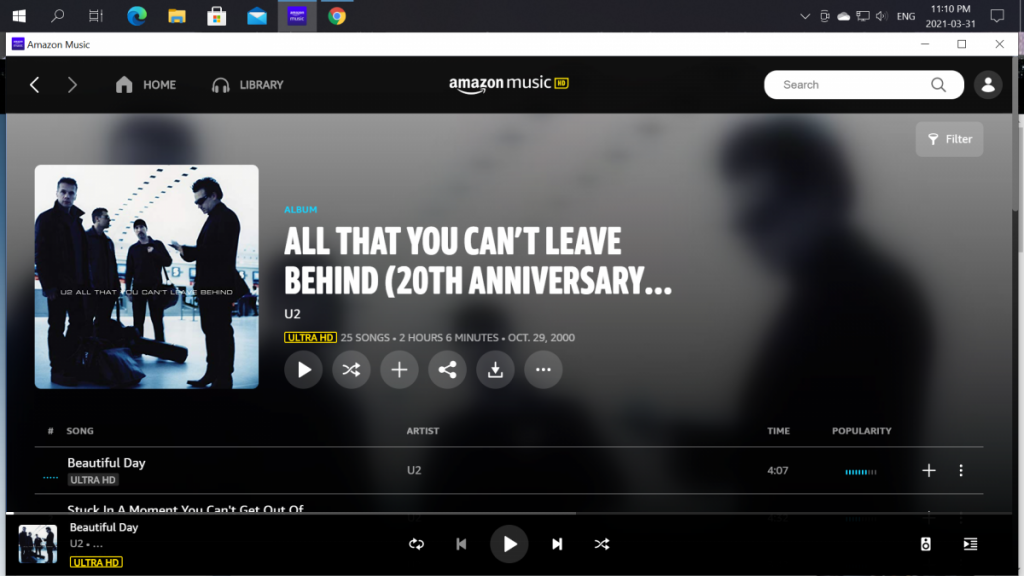1024x576 pixels.
Task: Open the play queue panel
Action: point(970,544)
